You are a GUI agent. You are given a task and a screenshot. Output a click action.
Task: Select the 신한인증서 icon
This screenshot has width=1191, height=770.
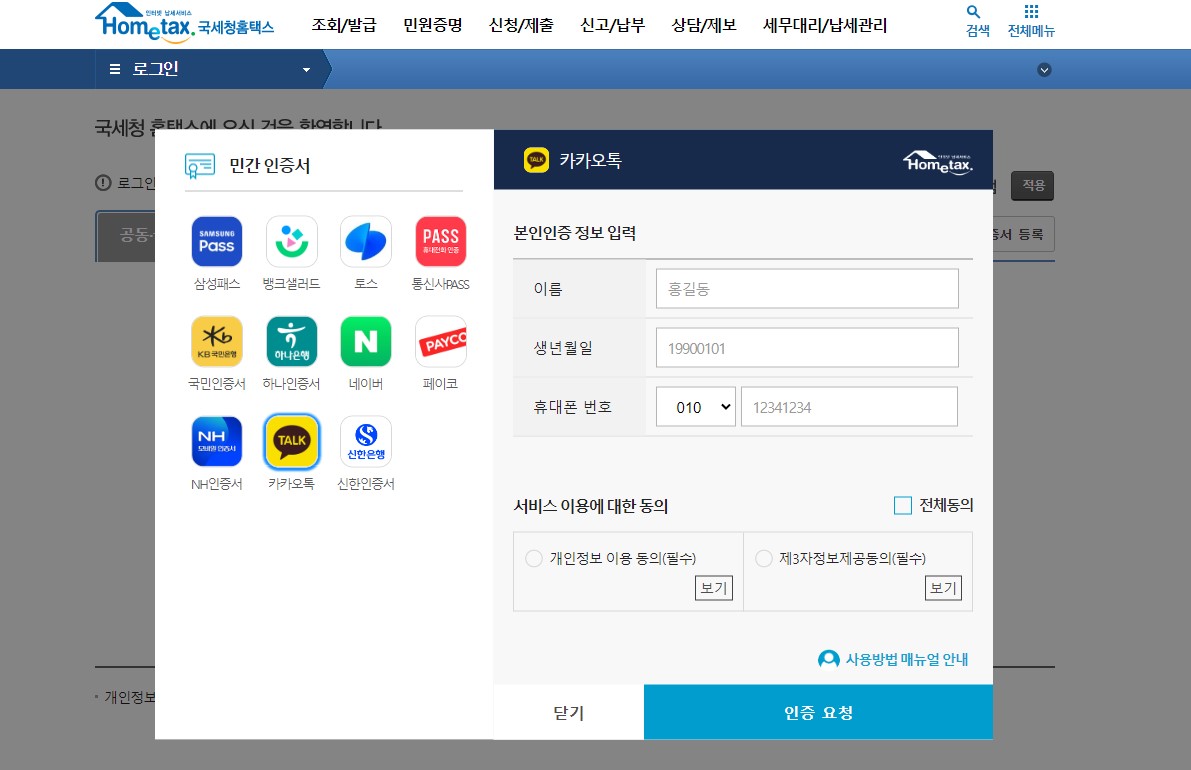tap(365, 441)
